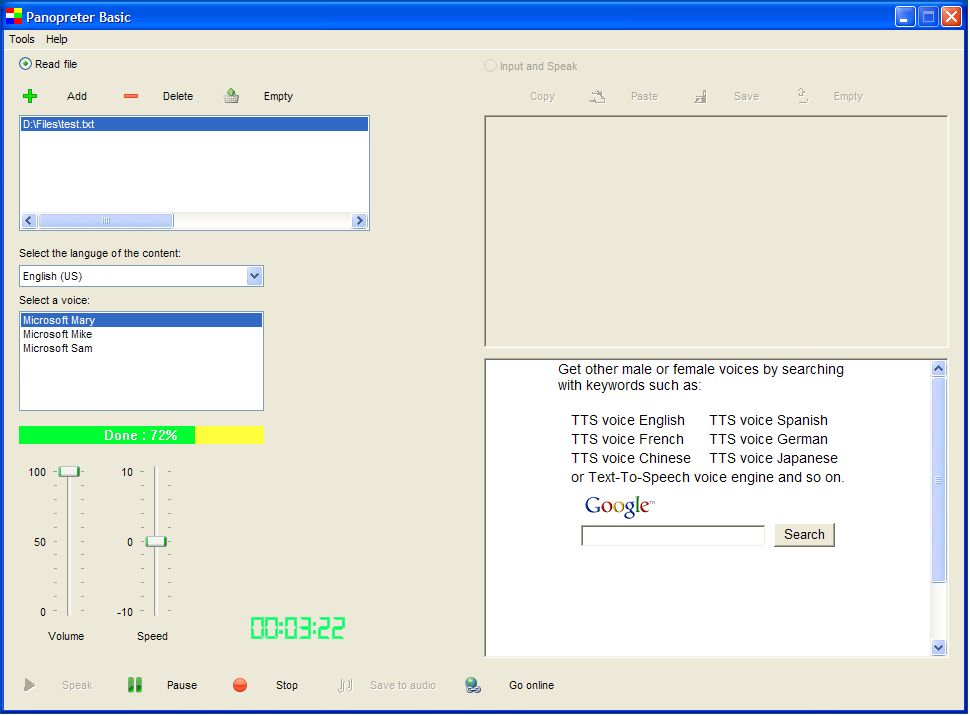Open the content language dropdown
This screenshot has height=716, width=970.
(x=254, y=276)
